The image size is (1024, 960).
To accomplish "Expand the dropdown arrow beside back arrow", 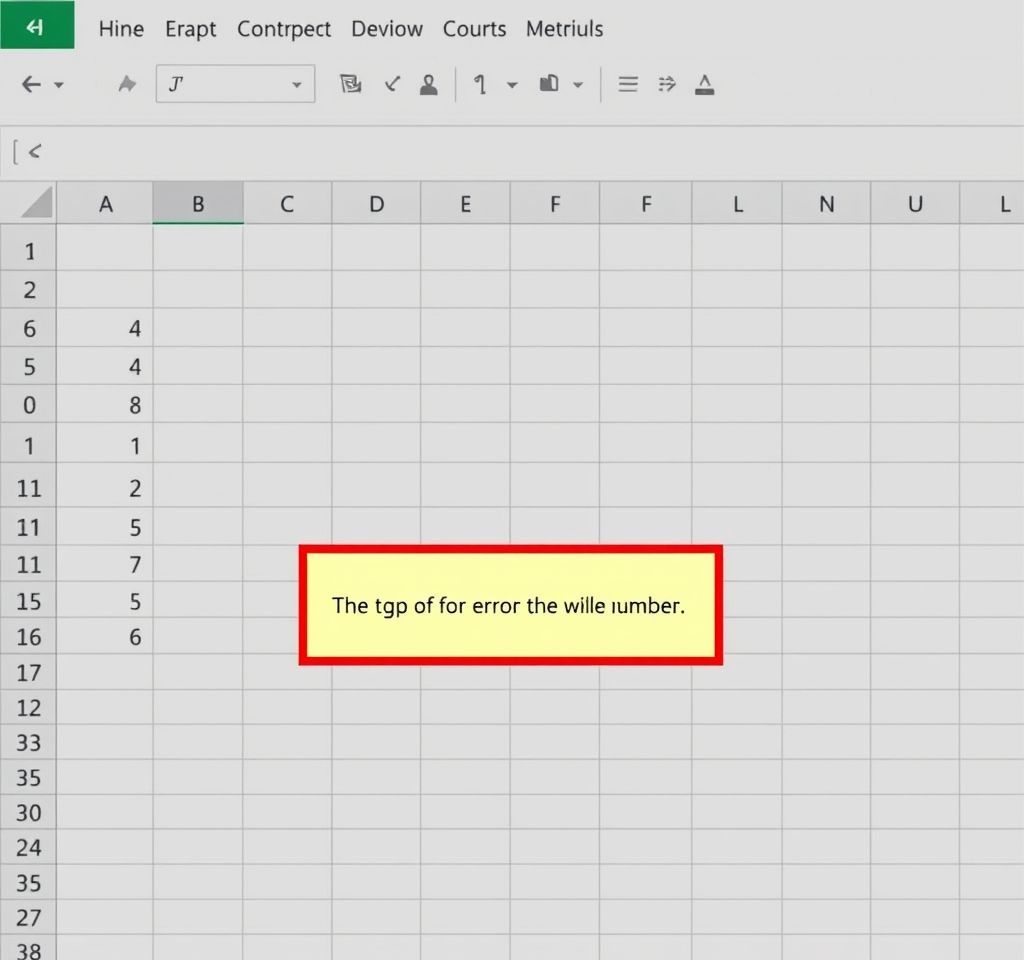I will tap(59, 86).
